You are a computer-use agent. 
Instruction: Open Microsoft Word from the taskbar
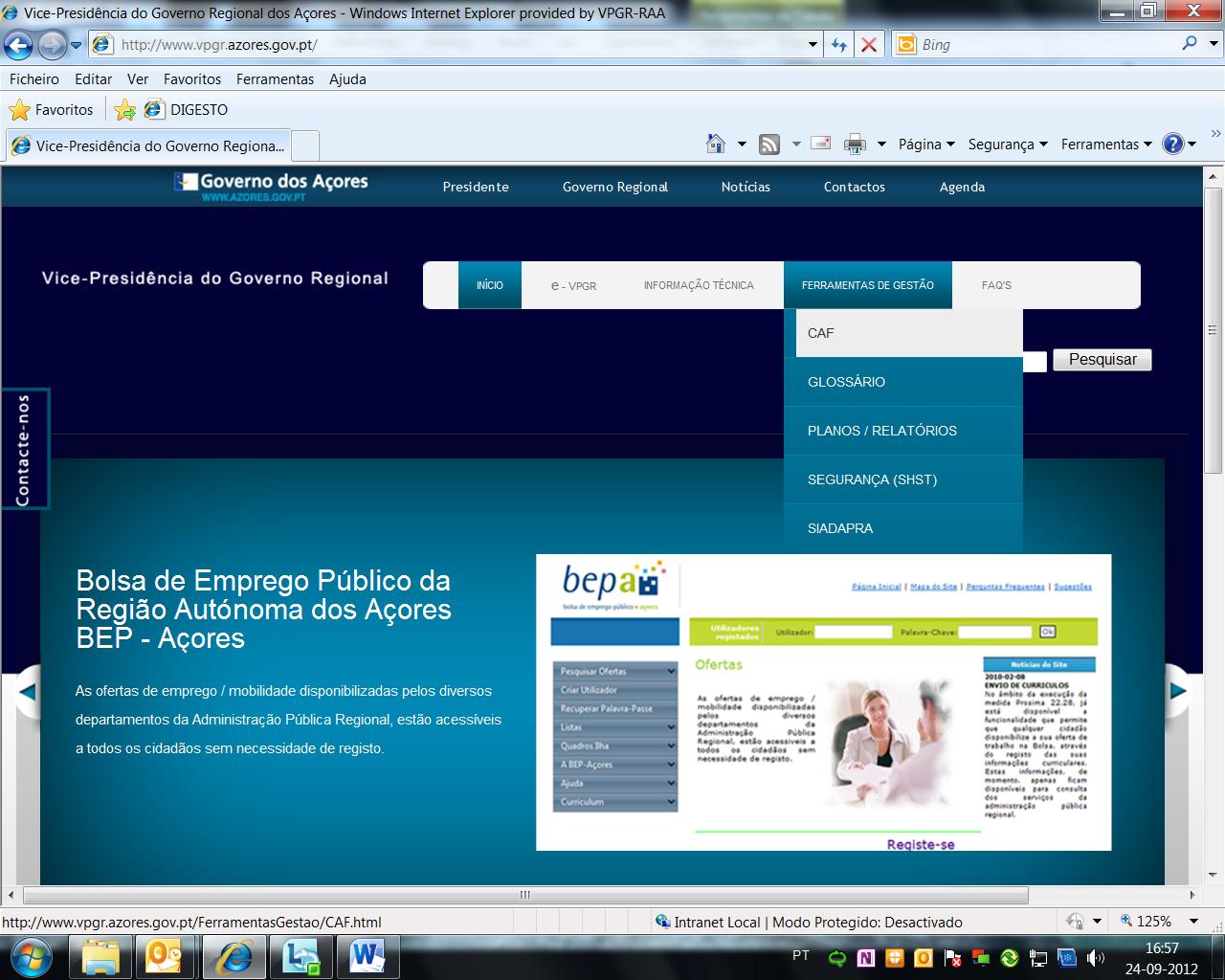pyautogui.click(x=367, y=956)
